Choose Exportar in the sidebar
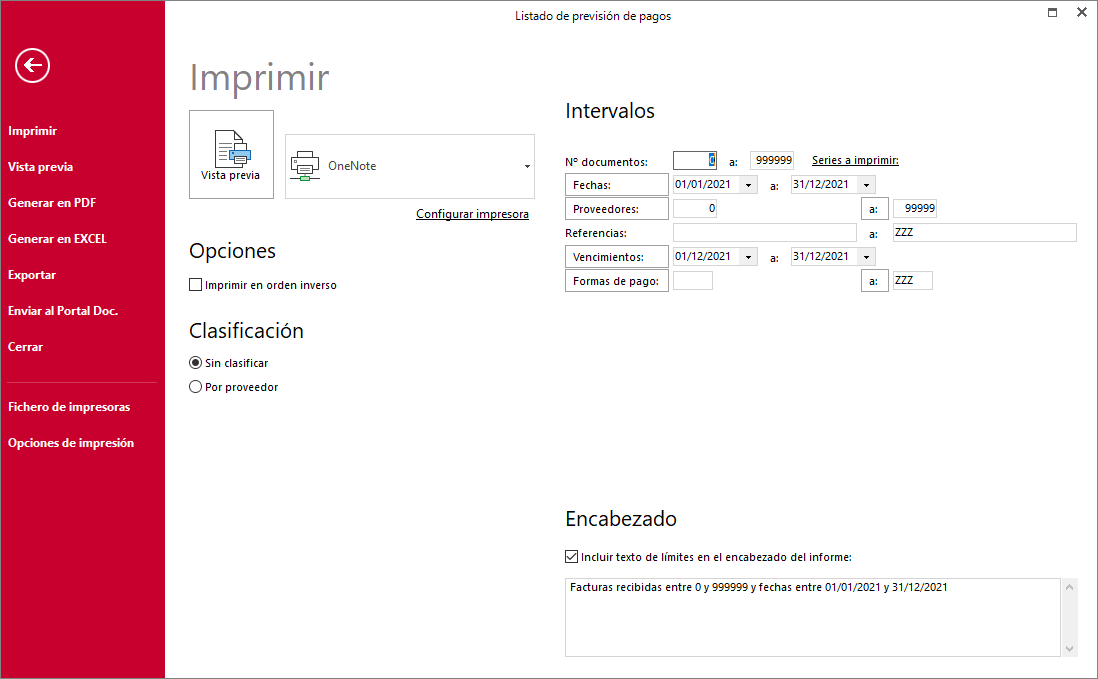1098x679 pixels. pyautogui.click(x=32, y=275)
